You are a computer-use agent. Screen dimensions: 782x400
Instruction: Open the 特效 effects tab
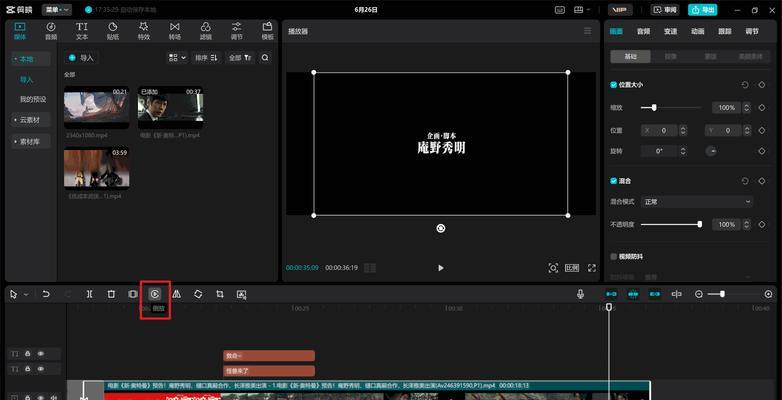[x=144, y=31]
